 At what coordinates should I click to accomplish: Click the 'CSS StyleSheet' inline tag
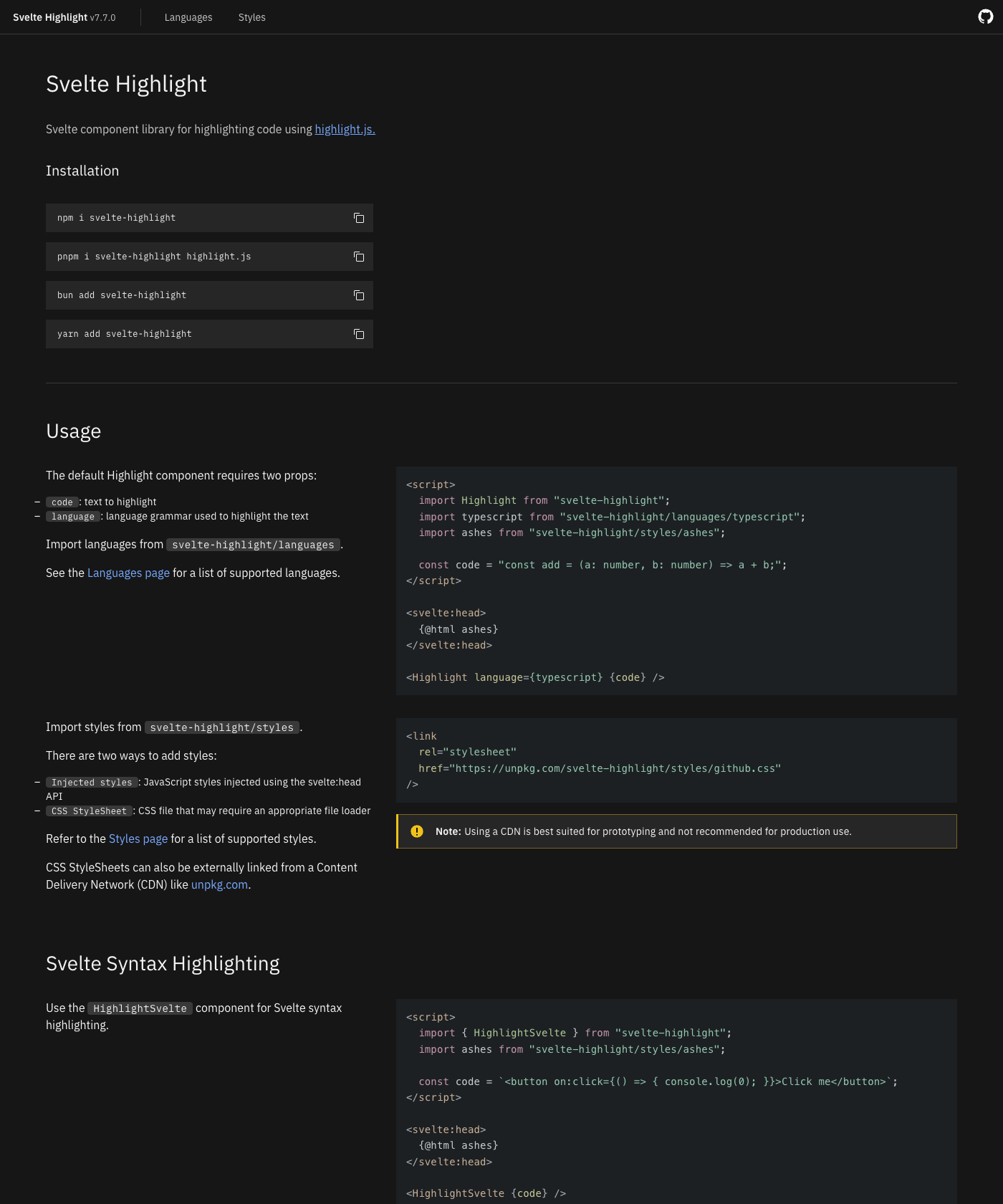(x=89, y=811)
